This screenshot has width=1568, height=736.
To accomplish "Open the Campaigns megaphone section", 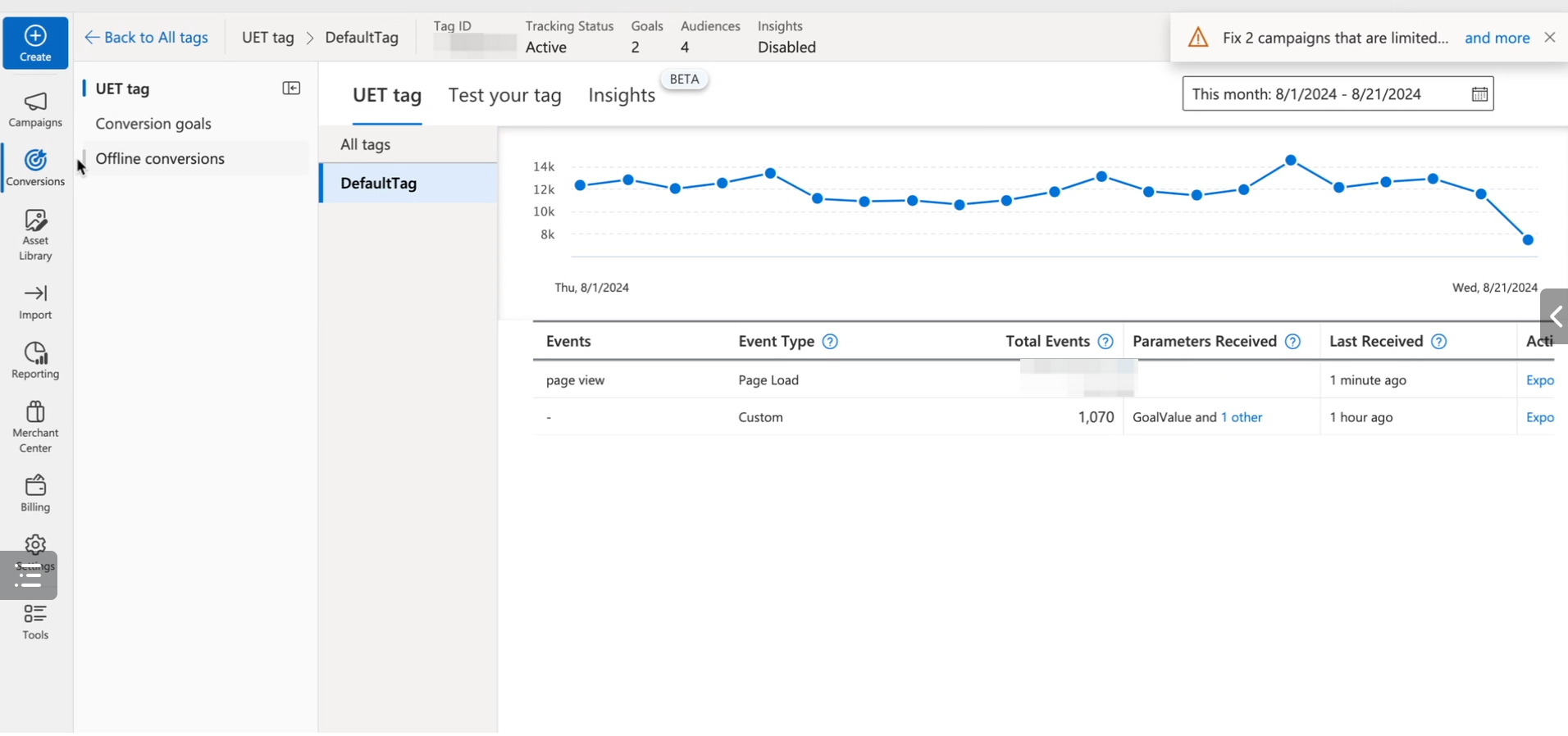I will click(35, 110).
